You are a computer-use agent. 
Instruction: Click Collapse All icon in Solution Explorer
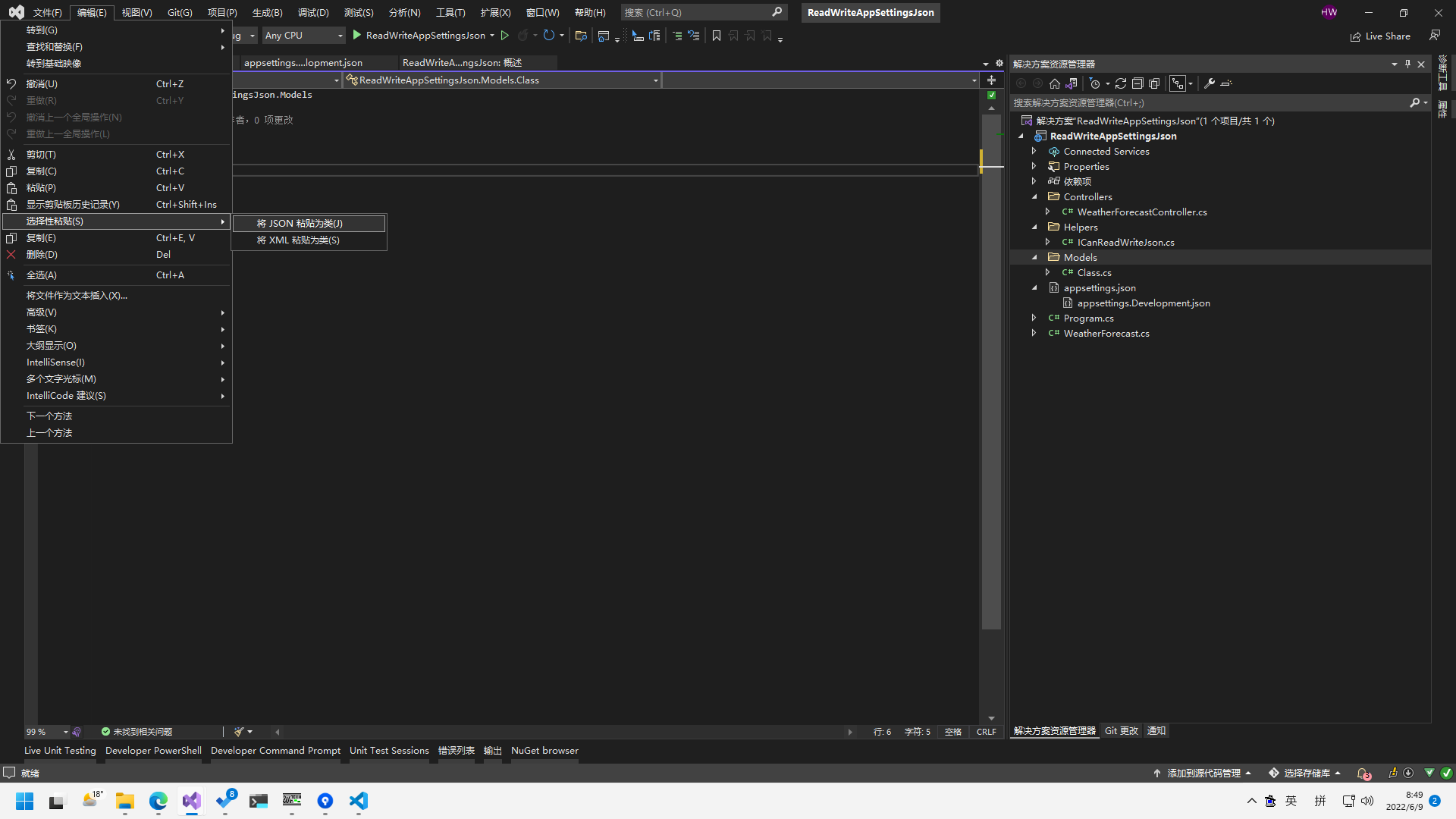[1137, 83]
